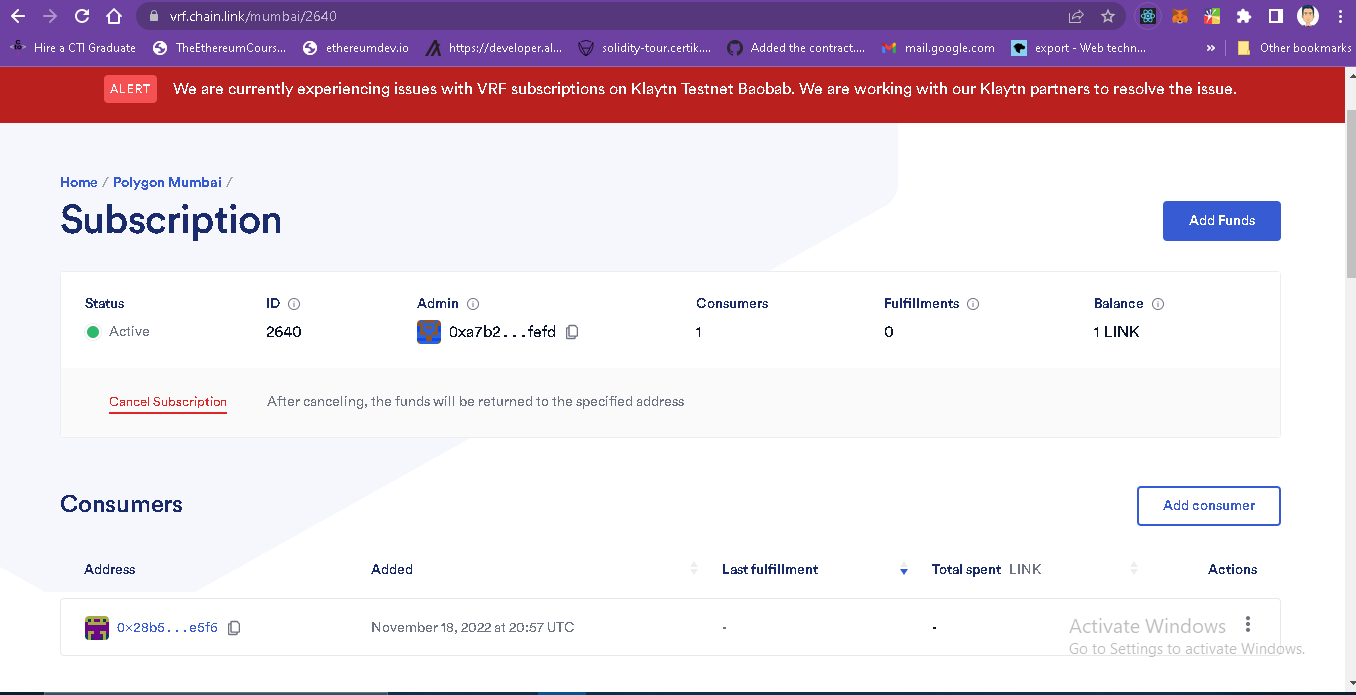Reload the current page
Viewport: 1356px width, 695px height.
[82, 16]
